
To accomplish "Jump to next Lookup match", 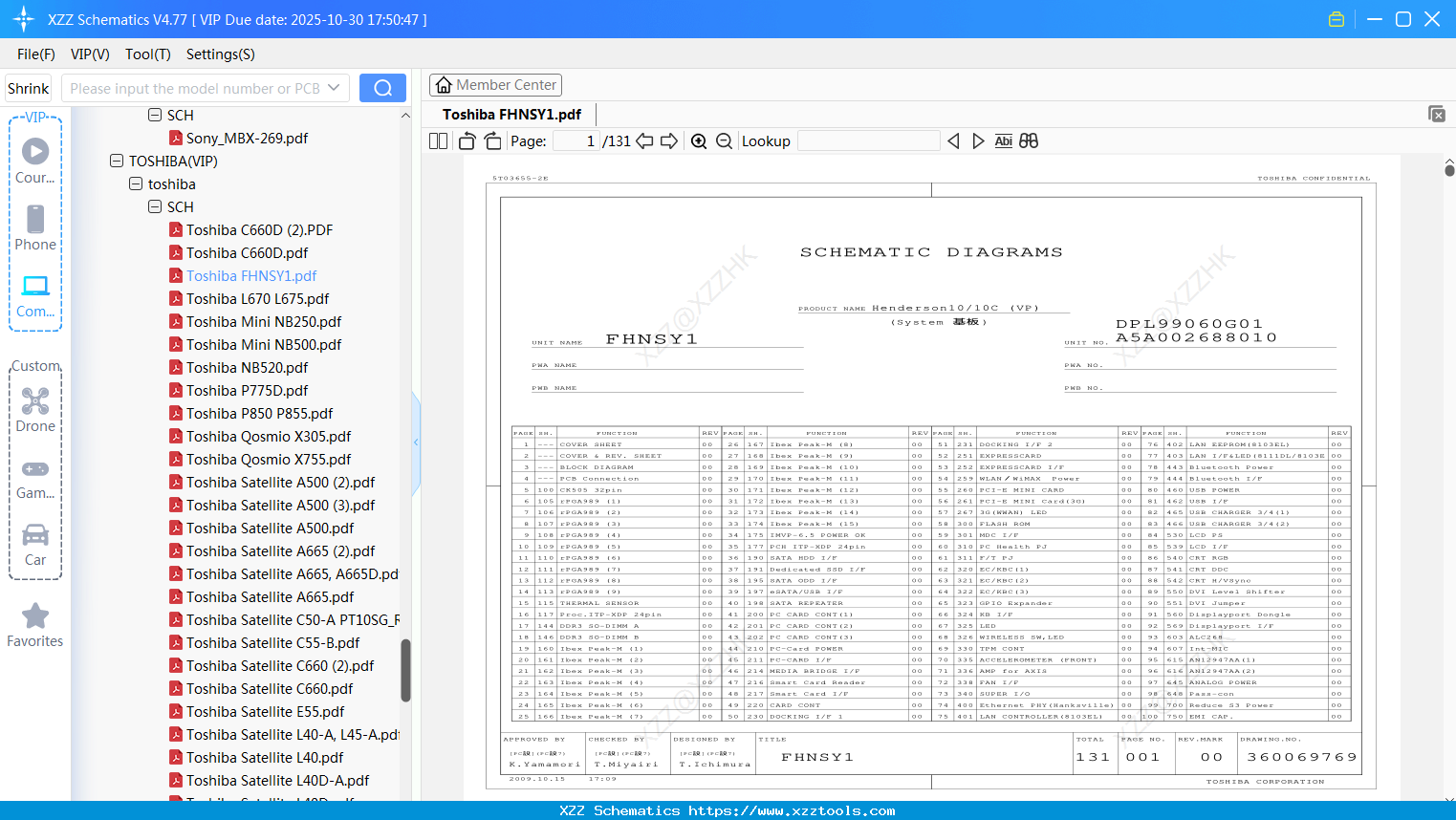I will [978, 141].
